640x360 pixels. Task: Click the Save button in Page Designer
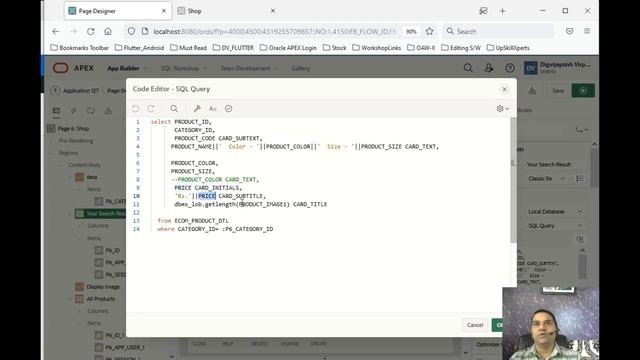coord(558,91)
